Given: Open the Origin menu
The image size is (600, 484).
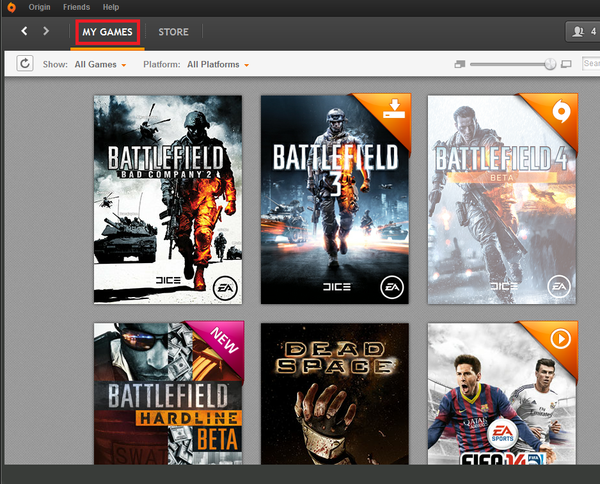Looking at the screenshot, I should 39,7.
